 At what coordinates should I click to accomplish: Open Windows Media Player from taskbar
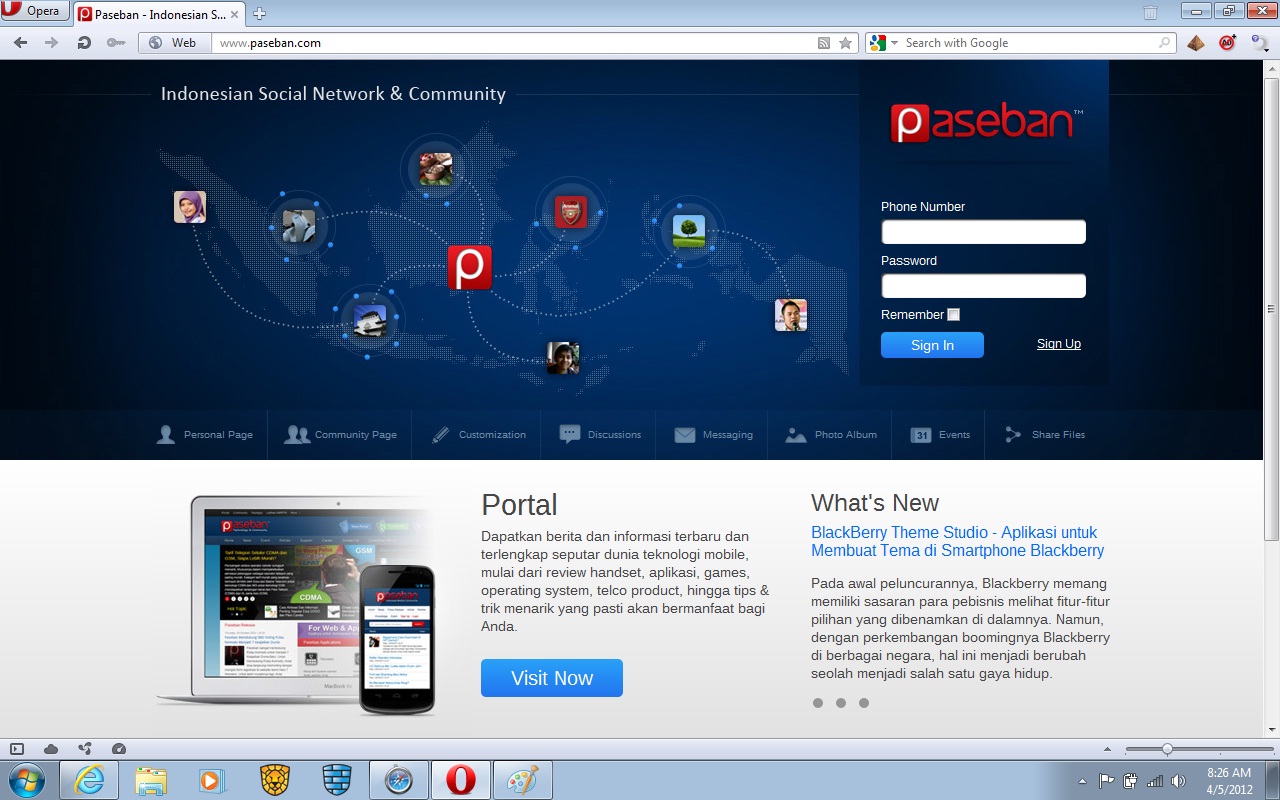click(212, 780)
